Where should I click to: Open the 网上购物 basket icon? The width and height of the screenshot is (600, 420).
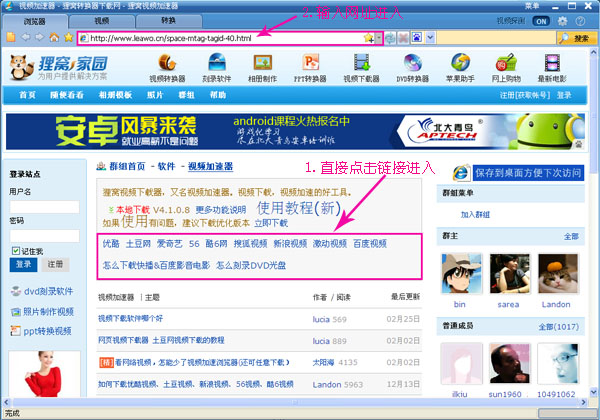click(506, 62)
